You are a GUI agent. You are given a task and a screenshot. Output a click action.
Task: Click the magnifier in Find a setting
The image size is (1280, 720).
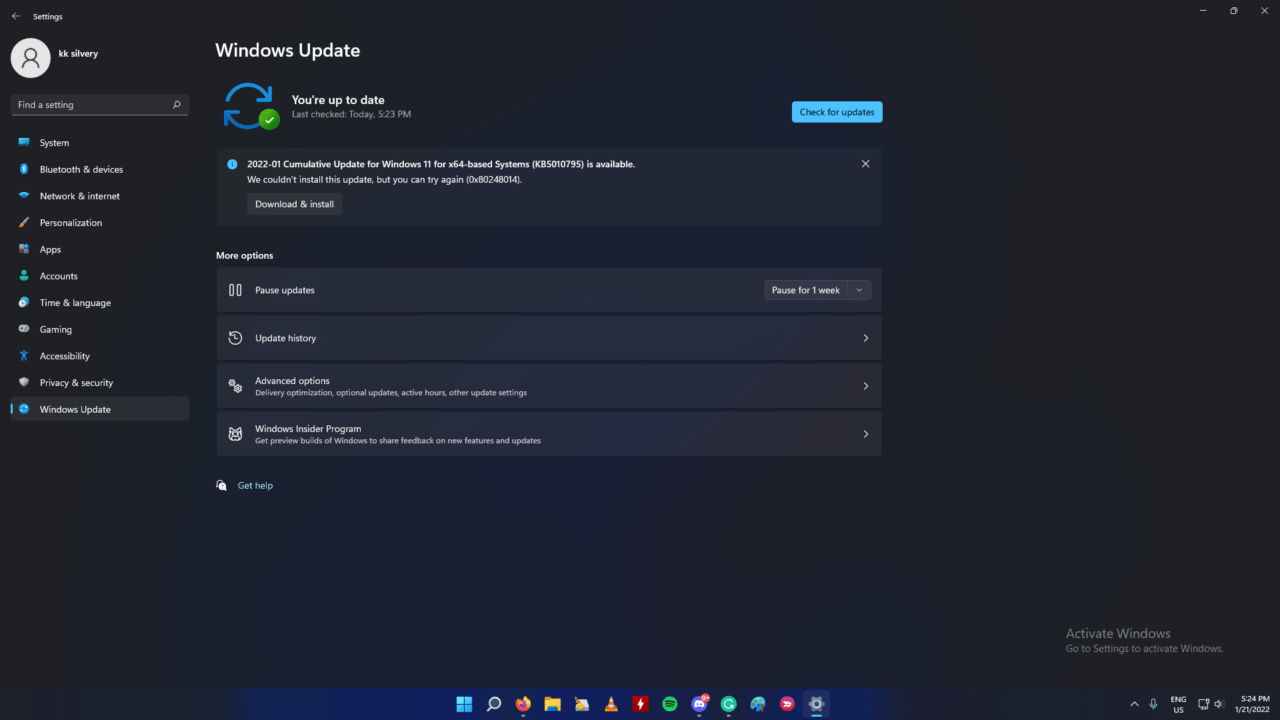177,104
